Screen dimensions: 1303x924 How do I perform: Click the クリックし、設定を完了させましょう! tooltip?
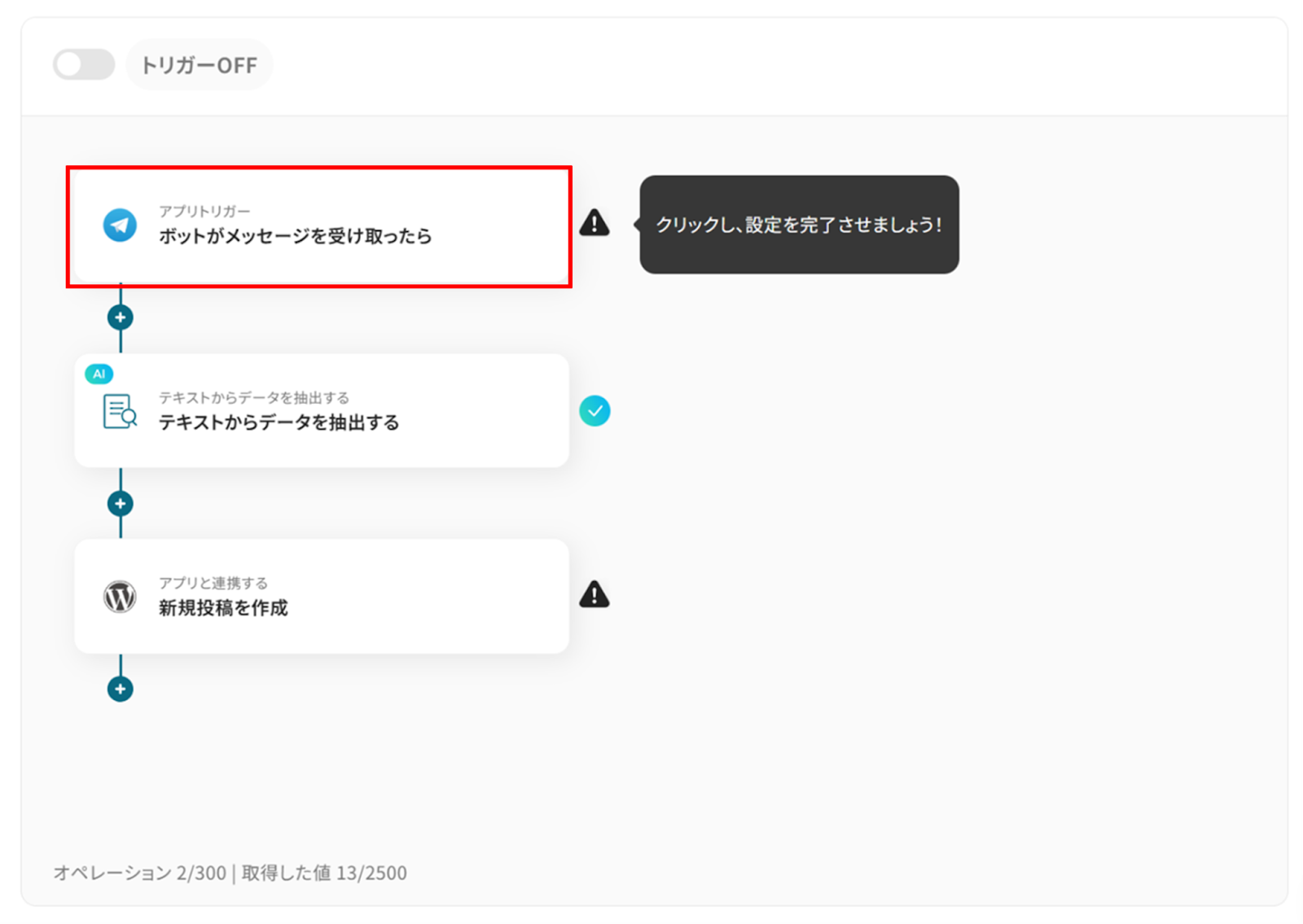tap(799, 225)
